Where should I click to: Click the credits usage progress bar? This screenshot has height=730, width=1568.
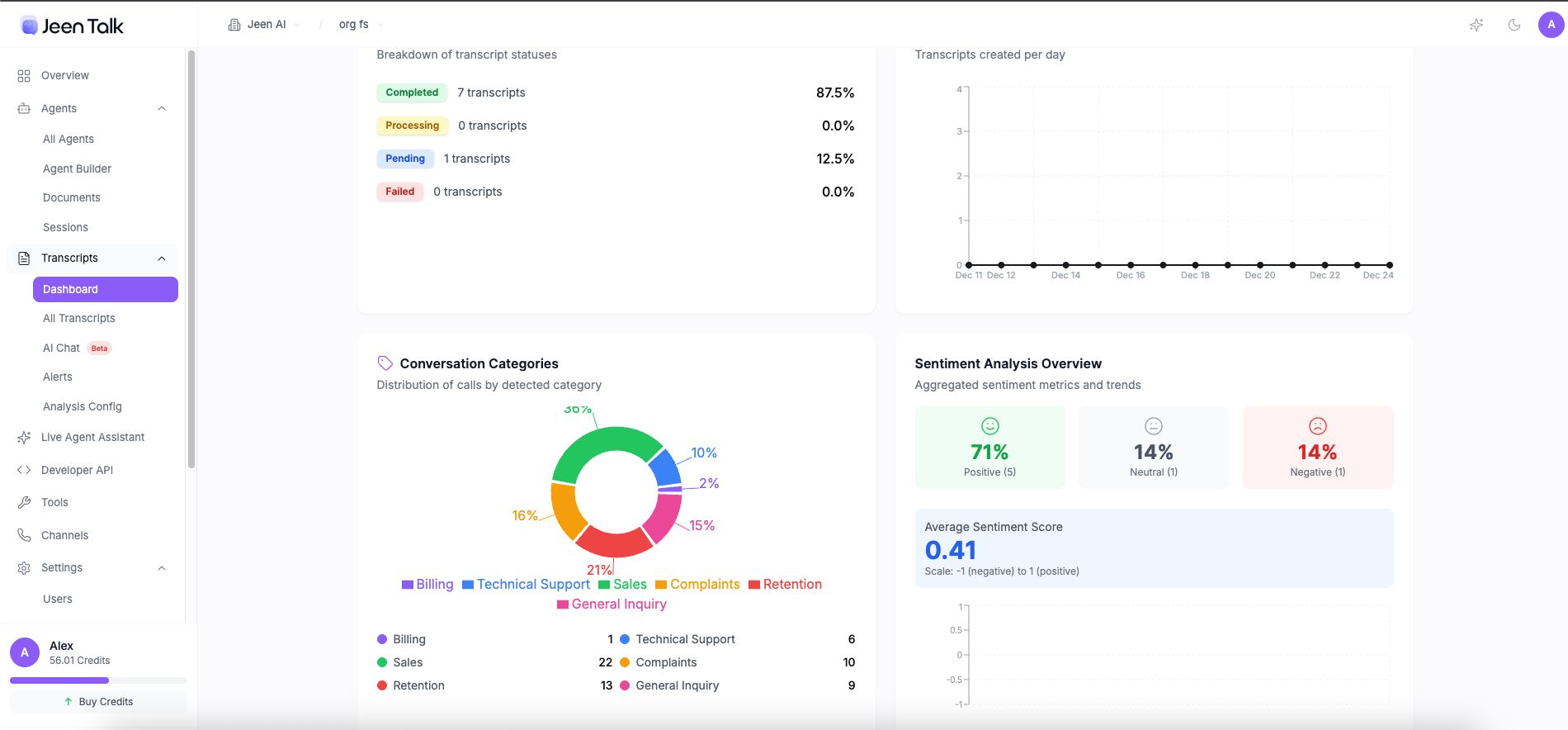(98, 680)
